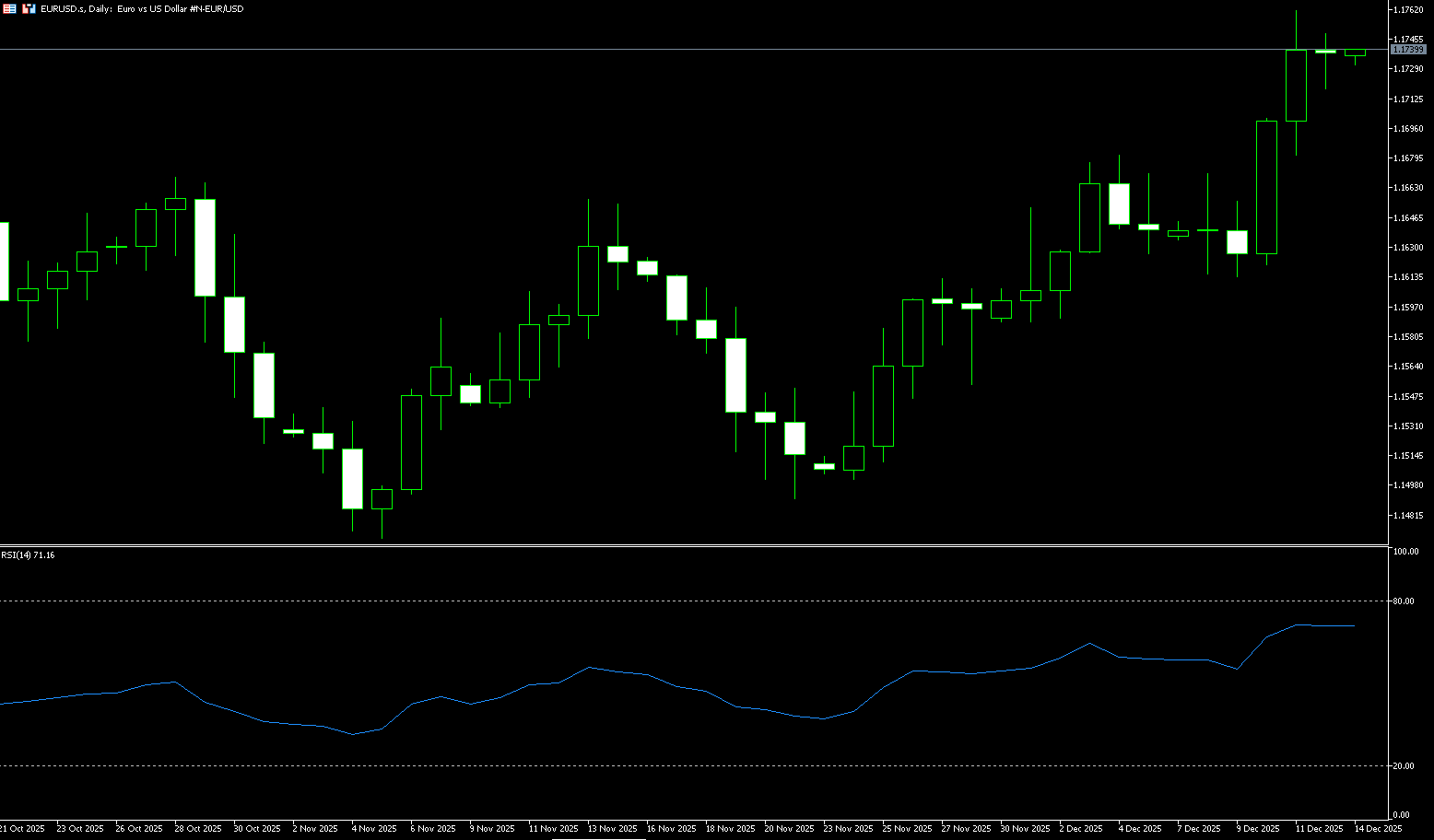Click the 13 Nov 2025 date label
Viewport: 1434px width, 840px height.
613,829
